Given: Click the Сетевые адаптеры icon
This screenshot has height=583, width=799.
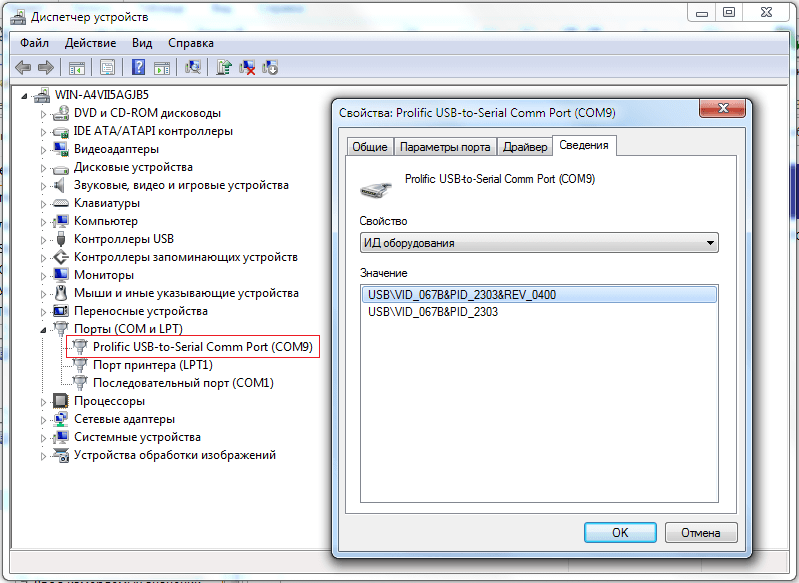Looking at the screenshot, I should tap(61, 419).
